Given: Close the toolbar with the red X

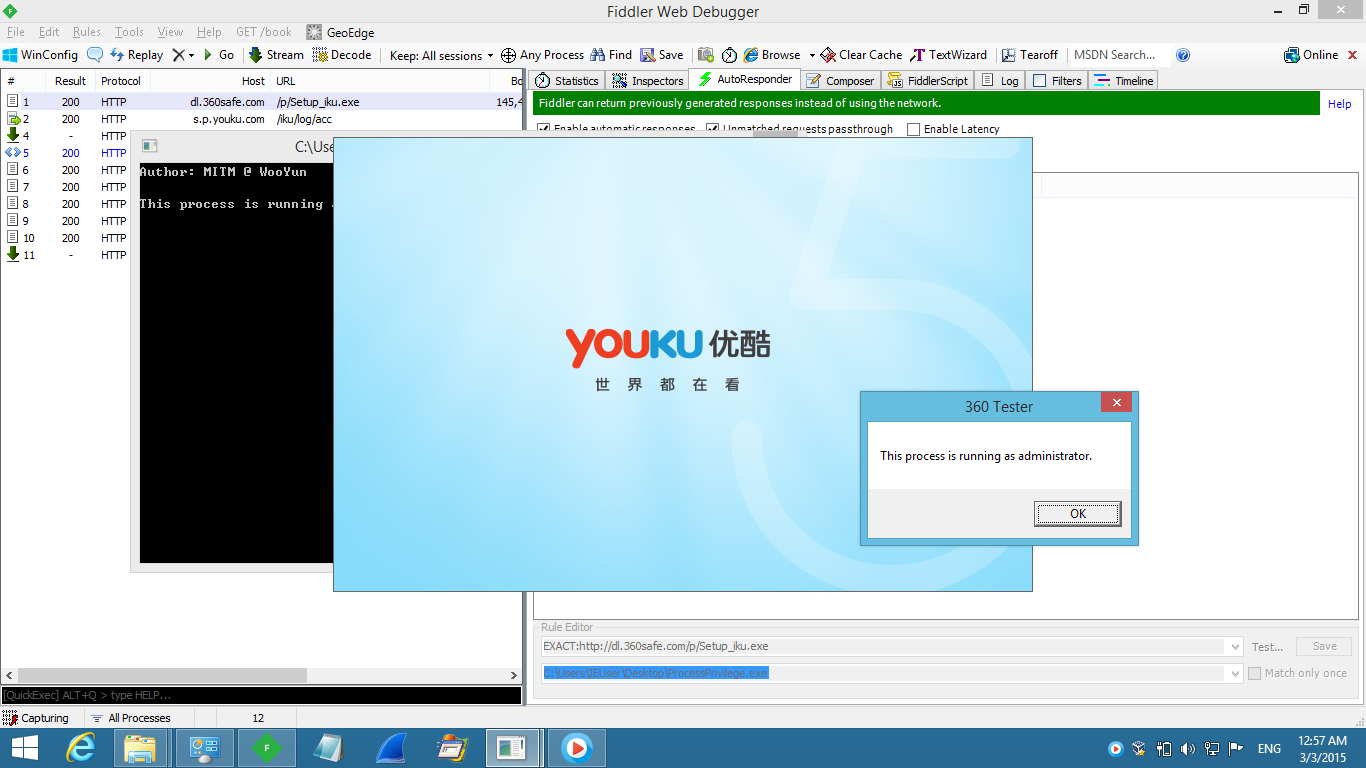Looking at the screenshot, I should pyautogui.click(x=1352, y=55).
